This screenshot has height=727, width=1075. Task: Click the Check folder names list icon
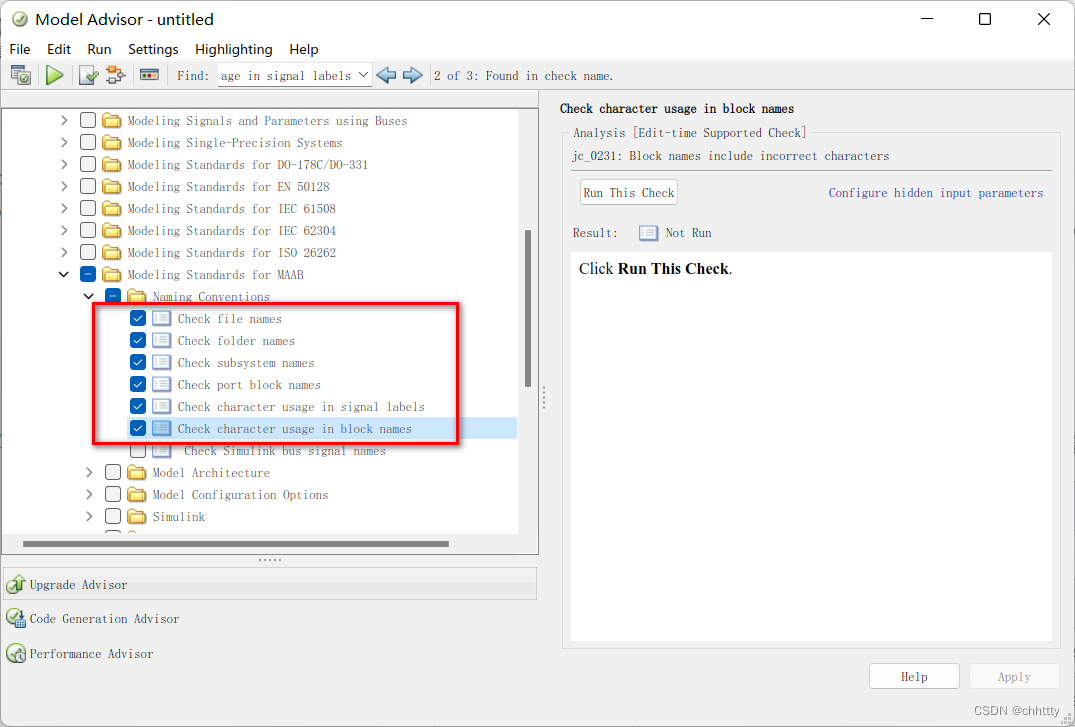pyautogui.click(x=162, y=340)
